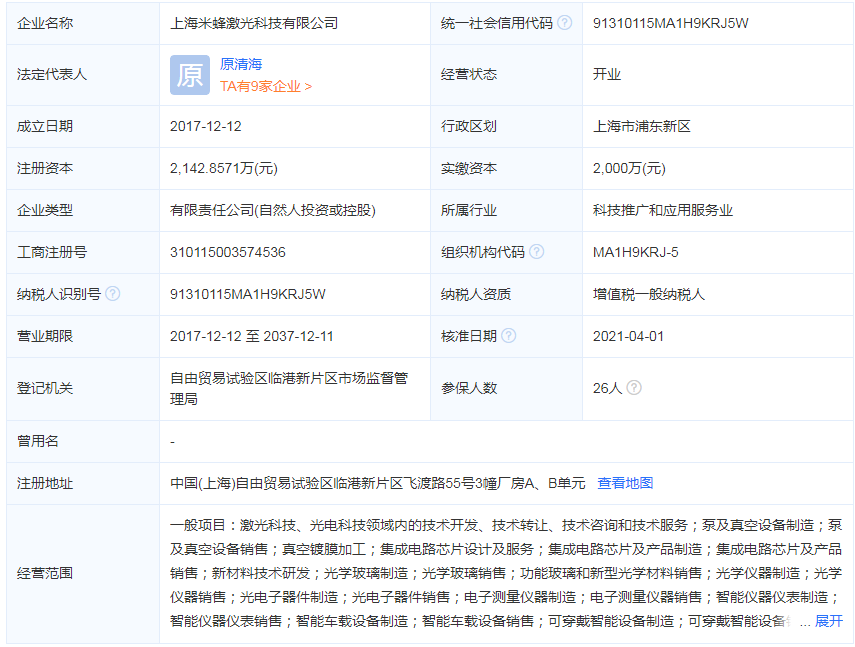Screen dimensions: 855x647
Task: Click 科技推广和应用服务业 value
Action: [663, 210]
